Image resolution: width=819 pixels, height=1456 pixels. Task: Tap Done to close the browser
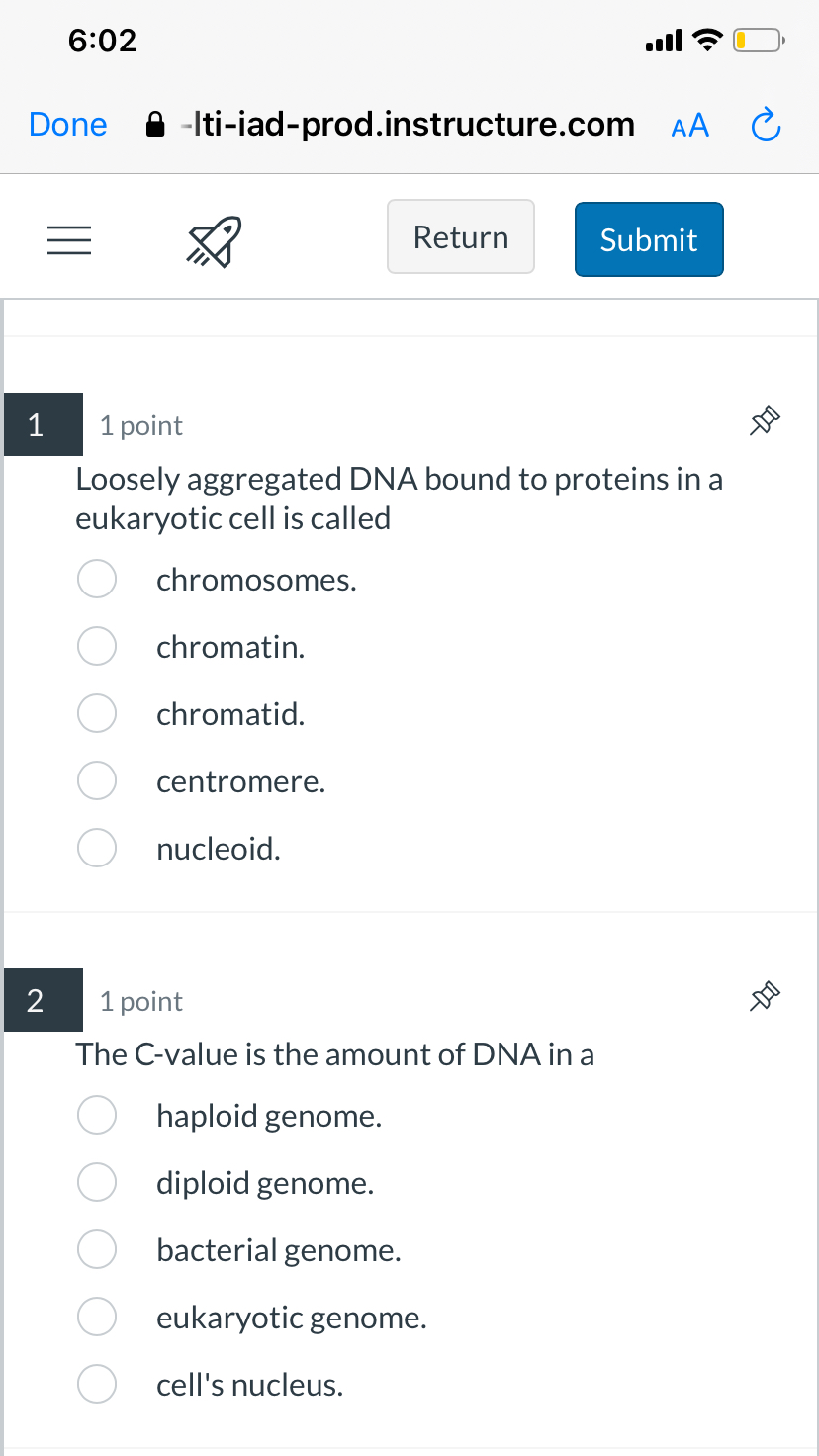(x=68, y=125)
